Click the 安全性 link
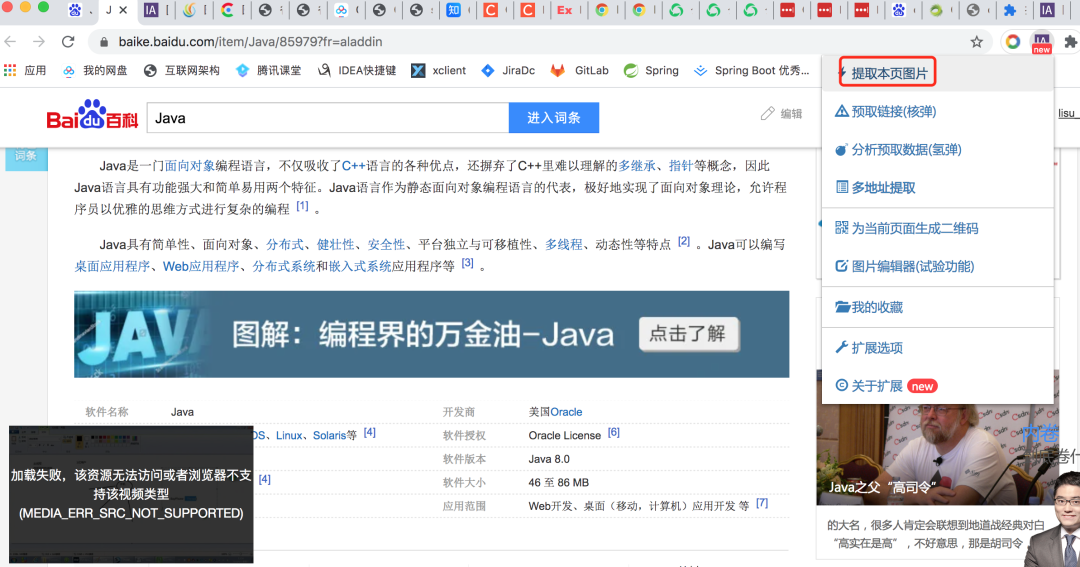Screen dimensions: 1080x567 pyautogui.click(x=386, y=245)
